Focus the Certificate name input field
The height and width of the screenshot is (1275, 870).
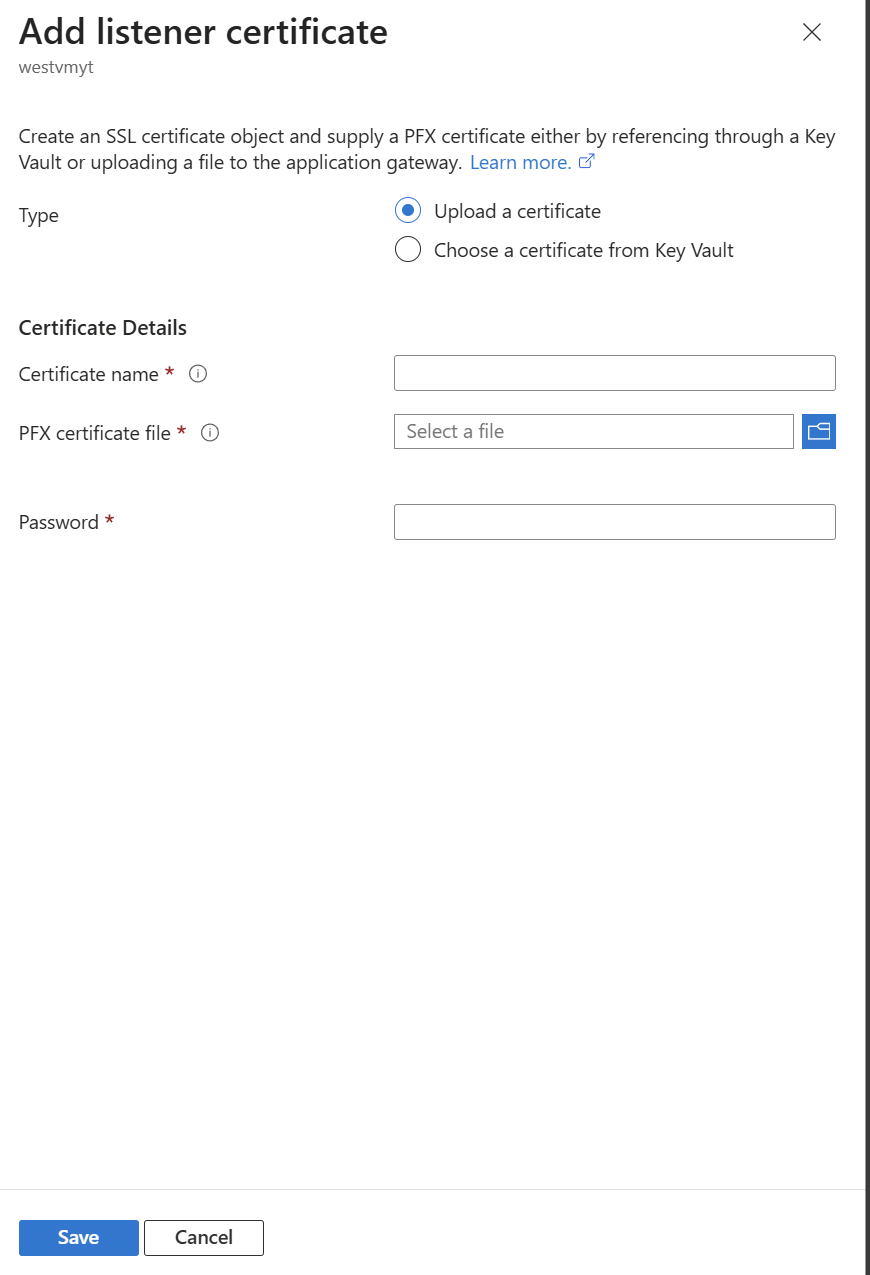614,372
